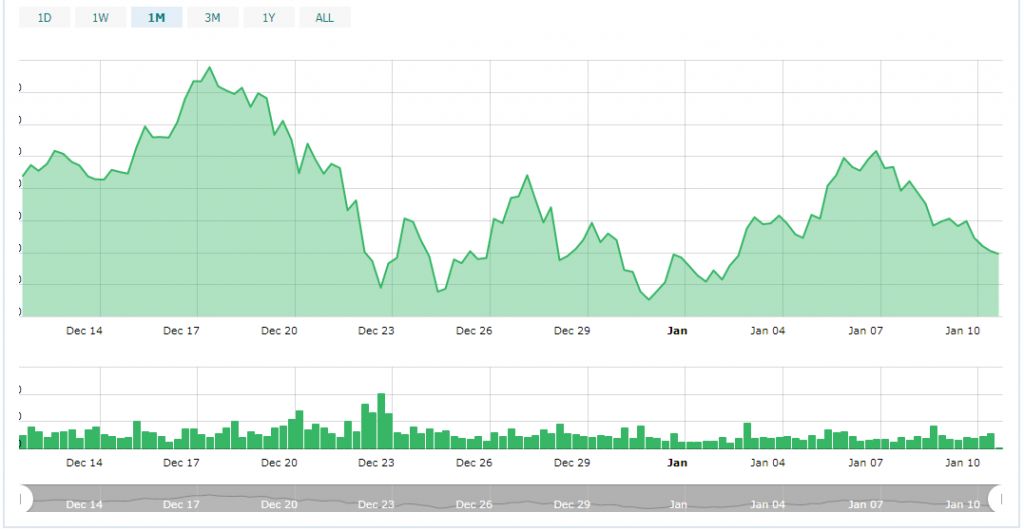Show the 3M time range
Image resolution: width=1024 pixels, height=531 pixels.
(x=212, y=17)
